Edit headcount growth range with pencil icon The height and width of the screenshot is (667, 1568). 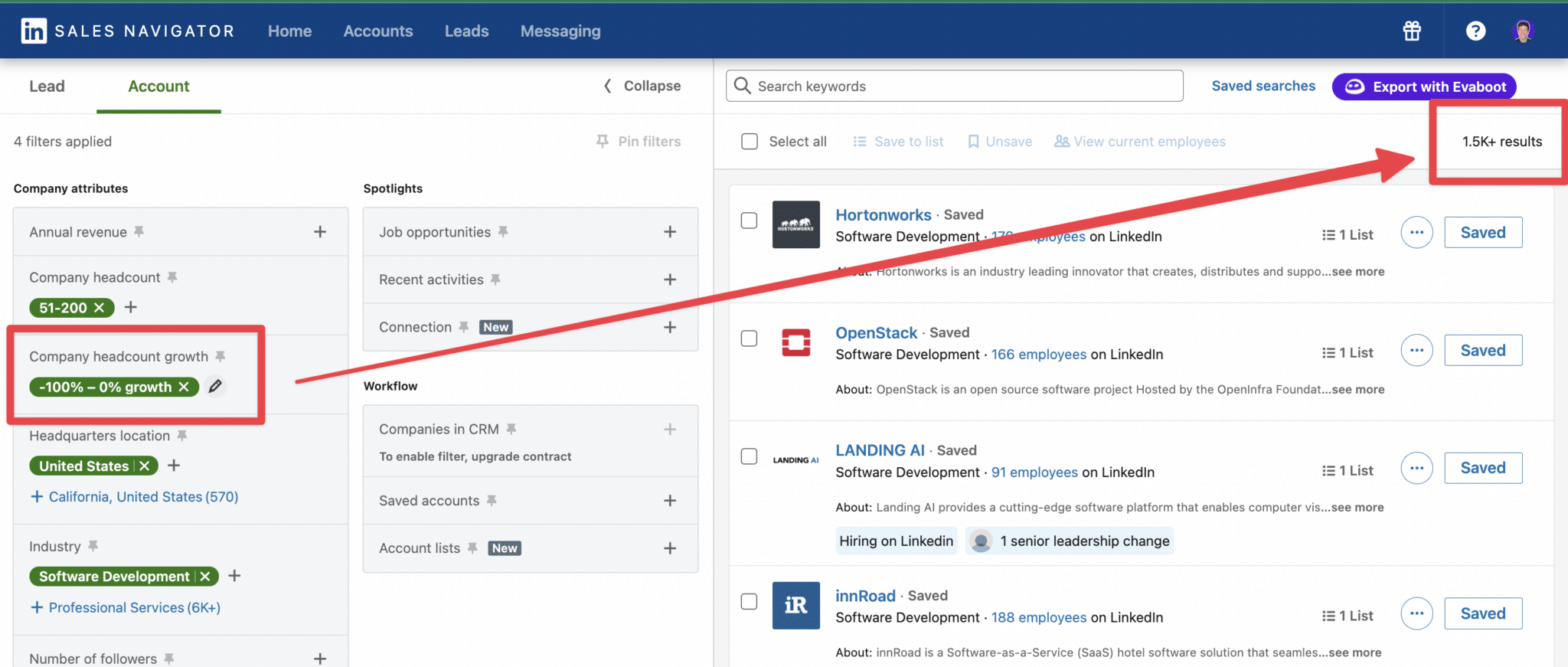click(x=215, y=386)
